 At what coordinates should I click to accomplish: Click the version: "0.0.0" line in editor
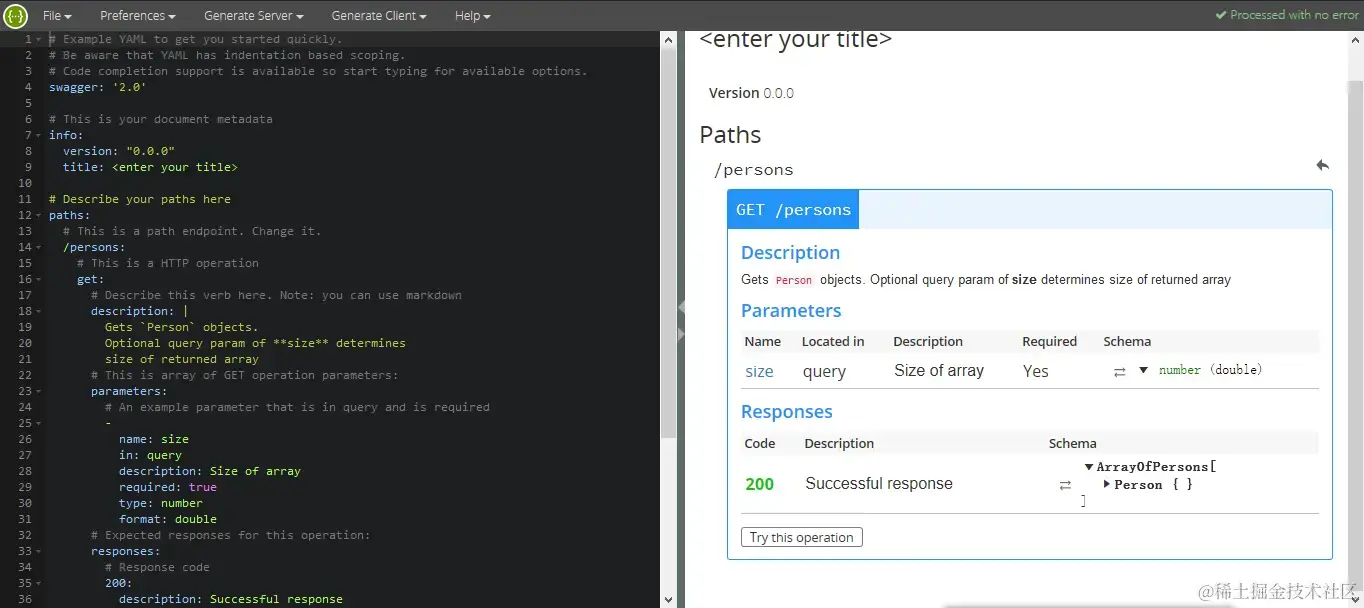tap(119, 151)
